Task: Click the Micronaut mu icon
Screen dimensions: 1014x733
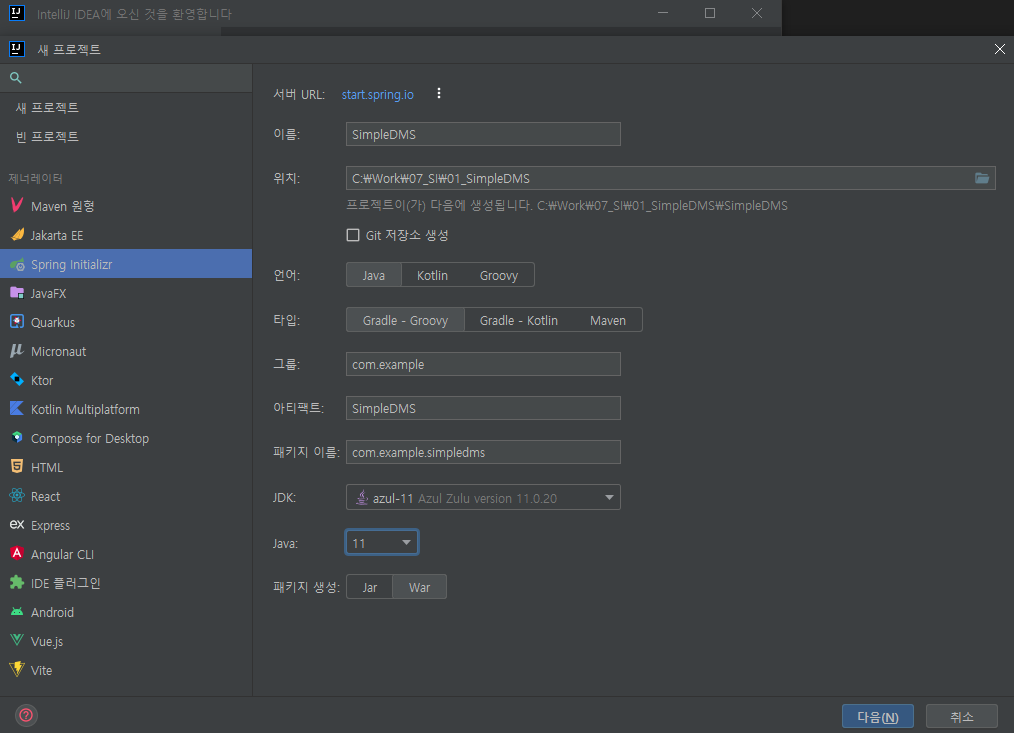Action: pyautogui.click(x=17, y=351)
